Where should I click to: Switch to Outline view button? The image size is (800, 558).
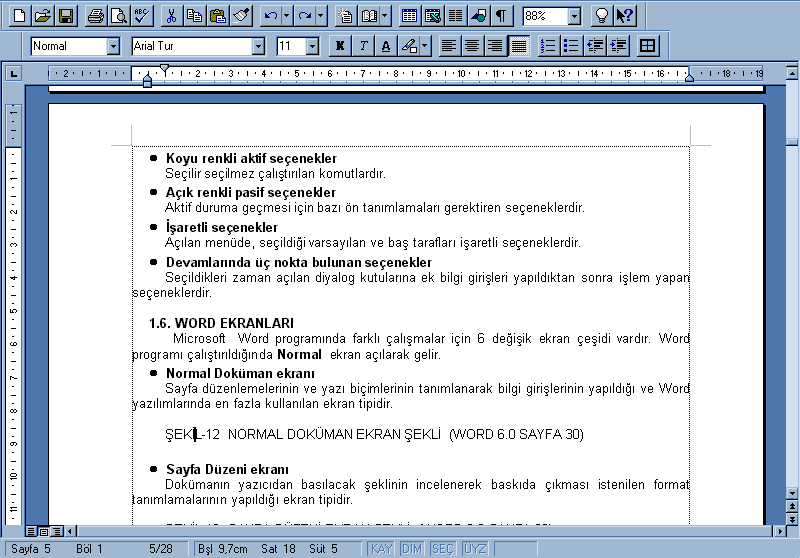point(57,531)
